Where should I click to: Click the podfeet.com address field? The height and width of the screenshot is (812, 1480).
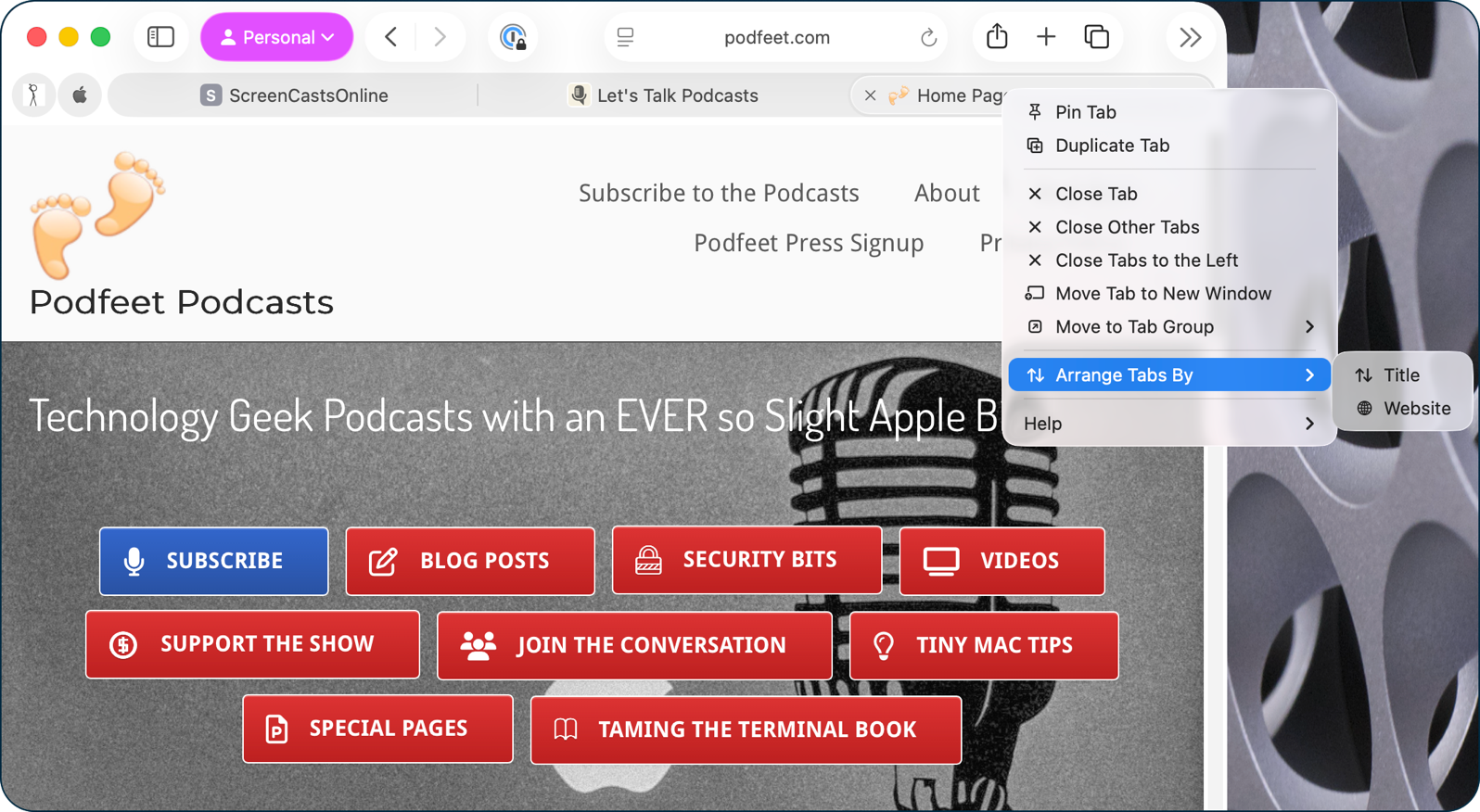pyautogui.click(x=776, y=37)
